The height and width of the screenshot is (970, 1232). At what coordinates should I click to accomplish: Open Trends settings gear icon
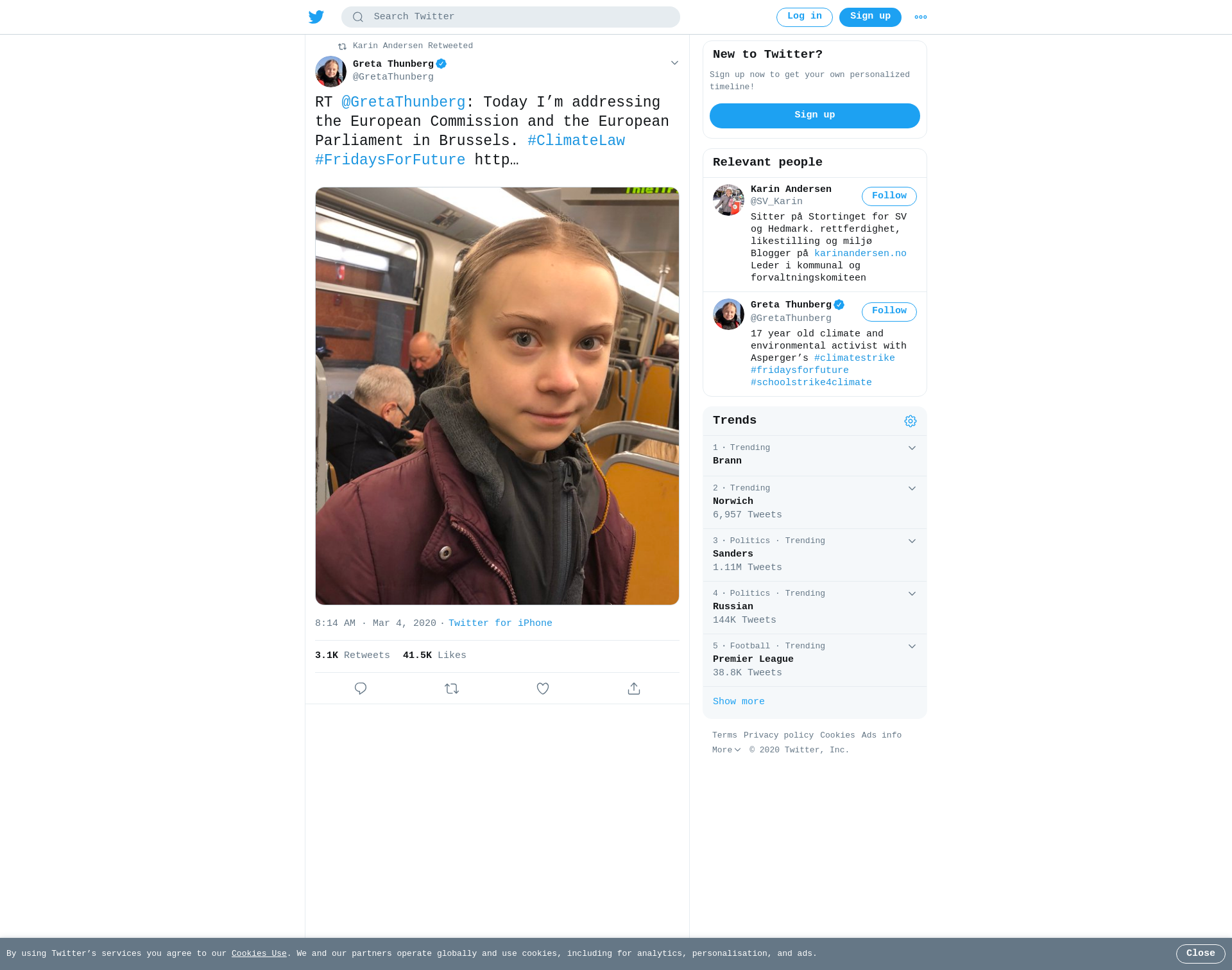911,421
